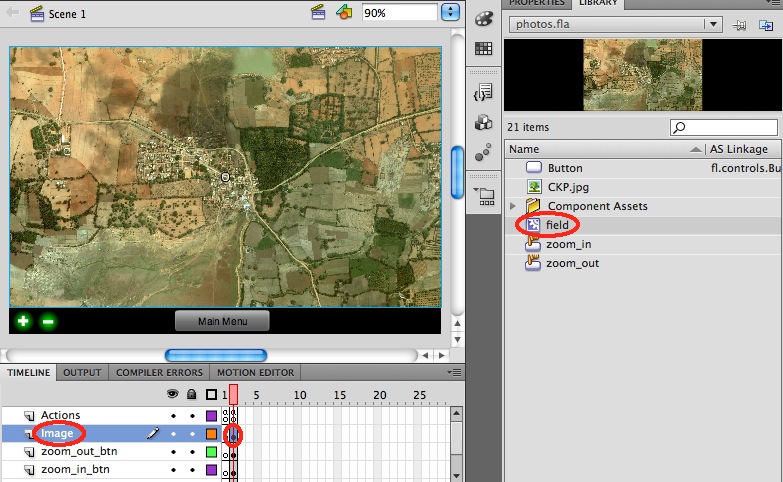Toggle the lock dot of the Actions layer

click(192, 416)
